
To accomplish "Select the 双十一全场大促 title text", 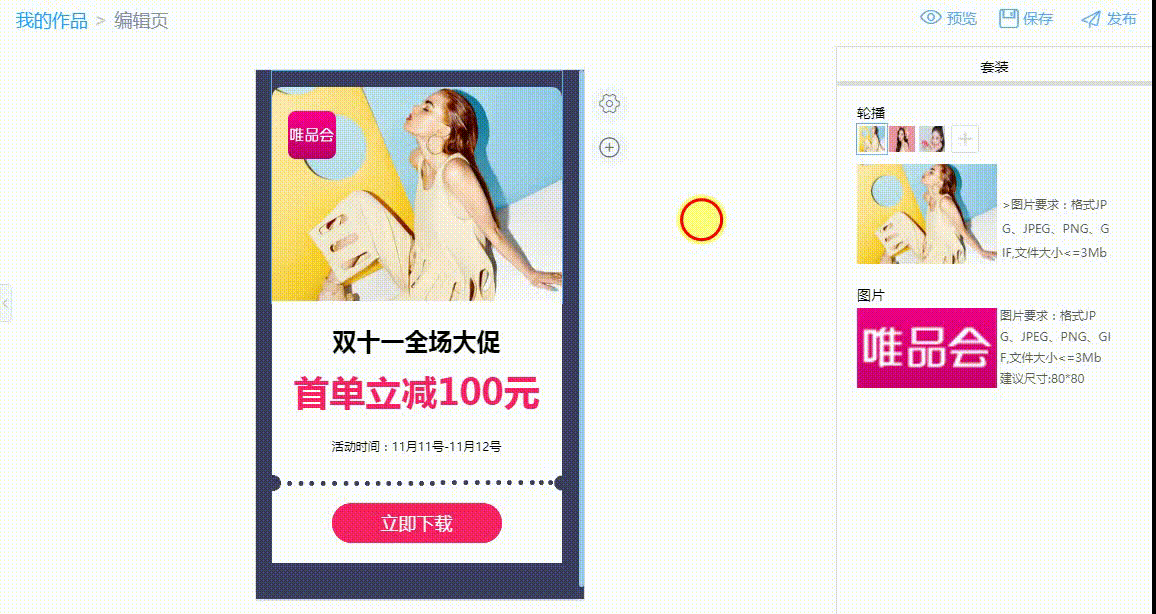I will click(x=417, y=342).
